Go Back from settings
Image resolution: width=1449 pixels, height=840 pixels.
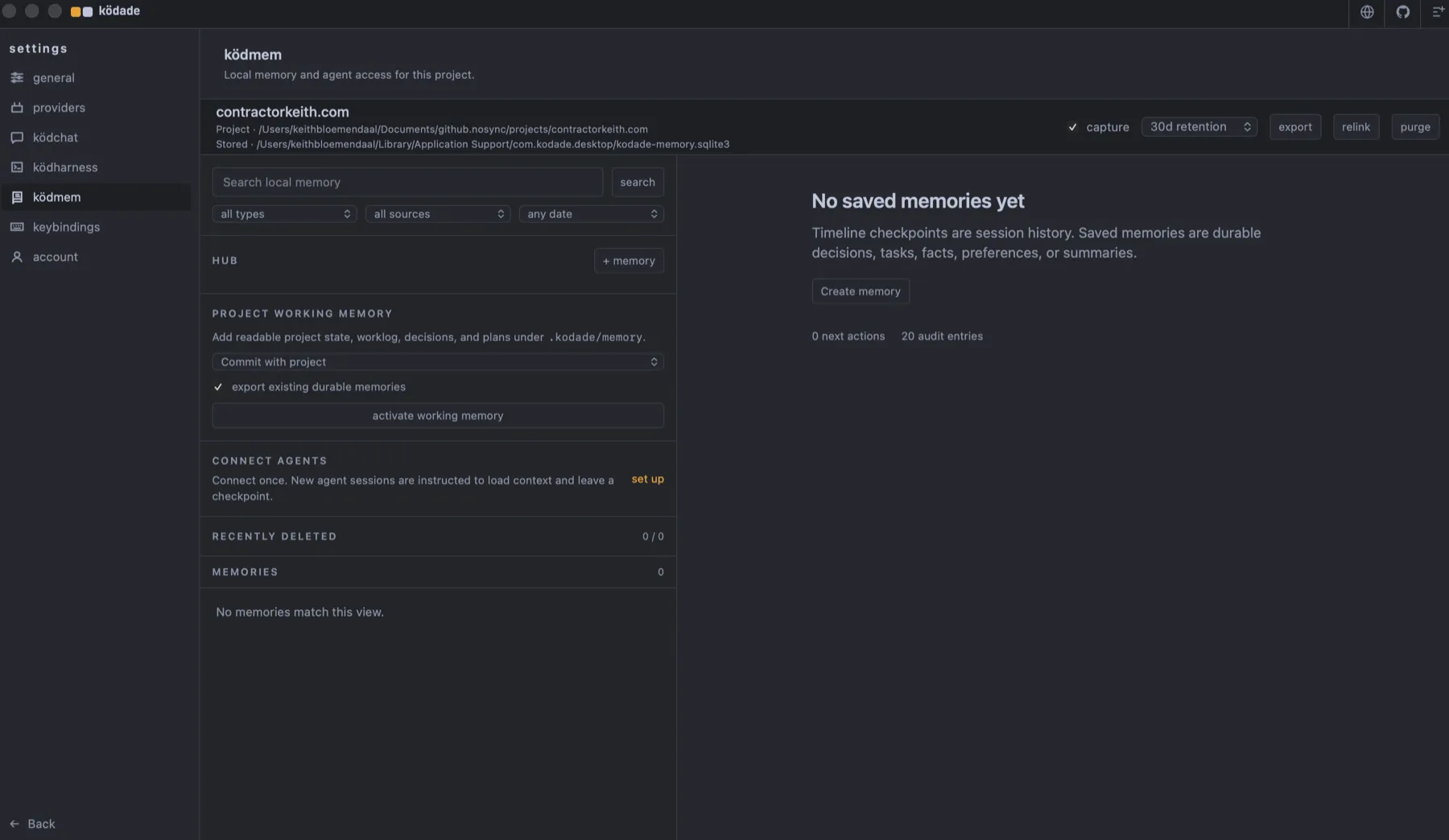(33, 824)
